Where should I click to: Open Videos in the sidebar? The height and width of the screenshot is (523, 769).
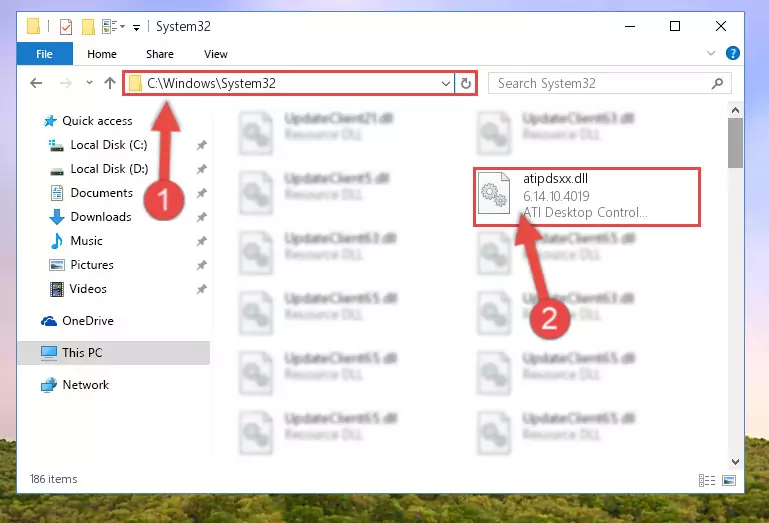[x=78, y=289]
